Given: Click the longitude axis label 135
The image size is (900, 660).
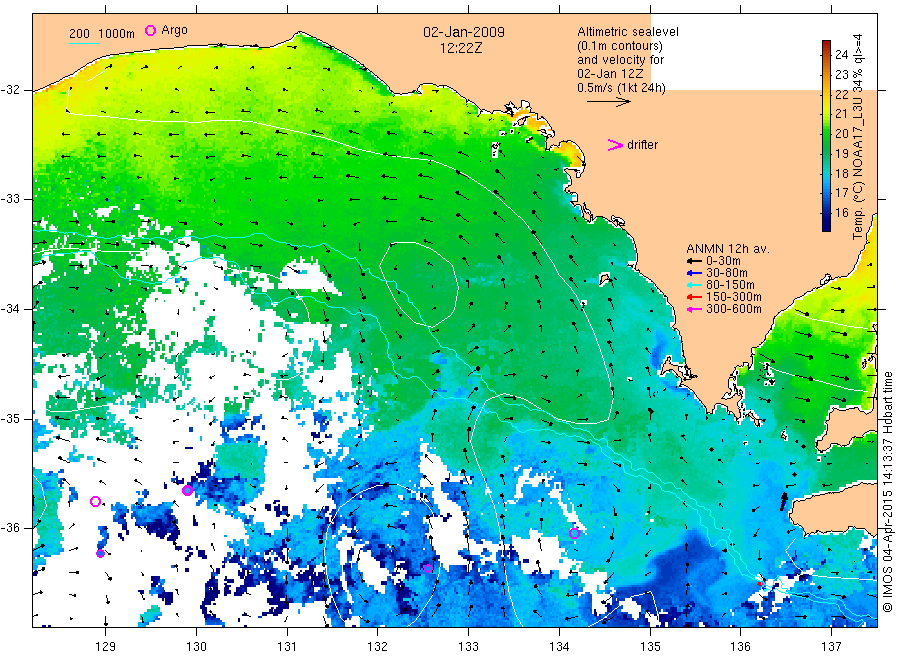Looking at the screenshot, I should [x=650, y=647].
